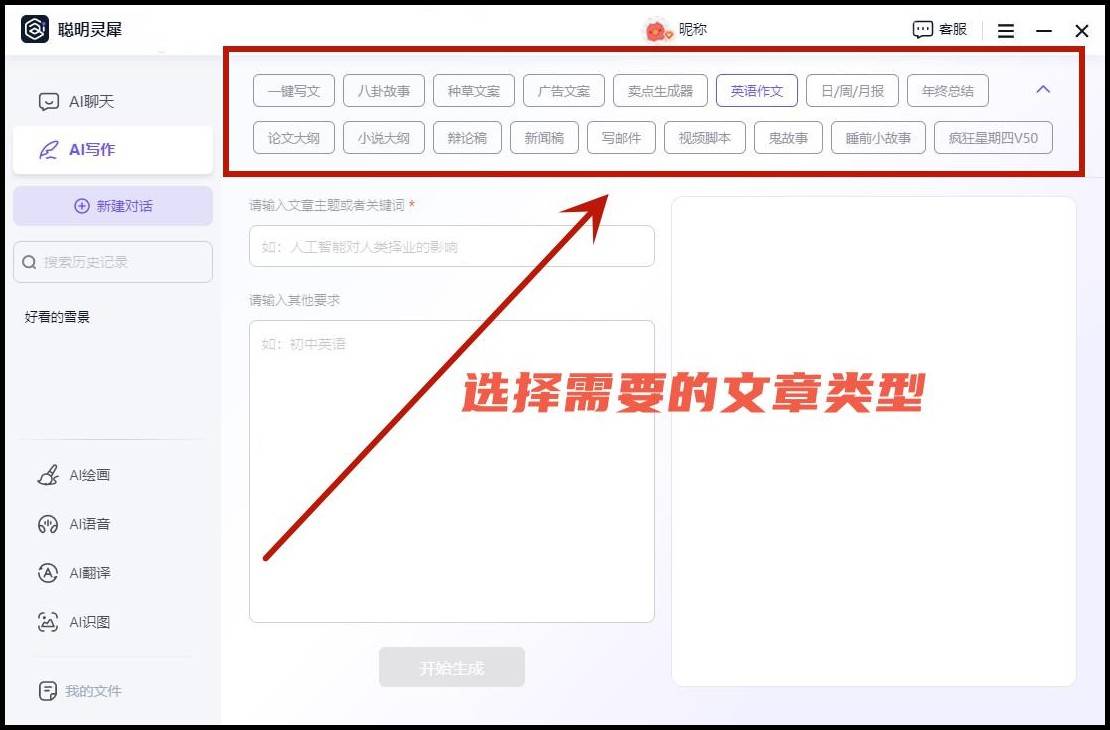
Task: Select the 一键写文 article type
Action: (x=294, y=91)
